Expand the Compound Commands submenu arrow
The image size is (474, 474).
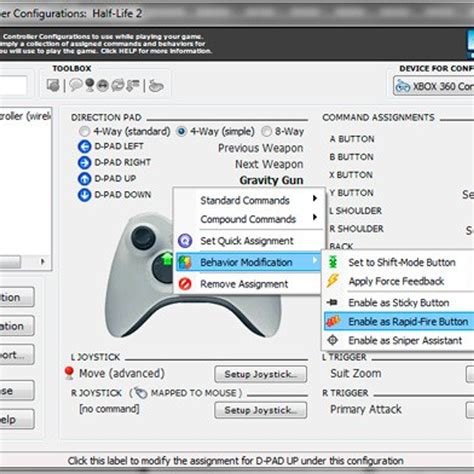[x=315, y=217]
